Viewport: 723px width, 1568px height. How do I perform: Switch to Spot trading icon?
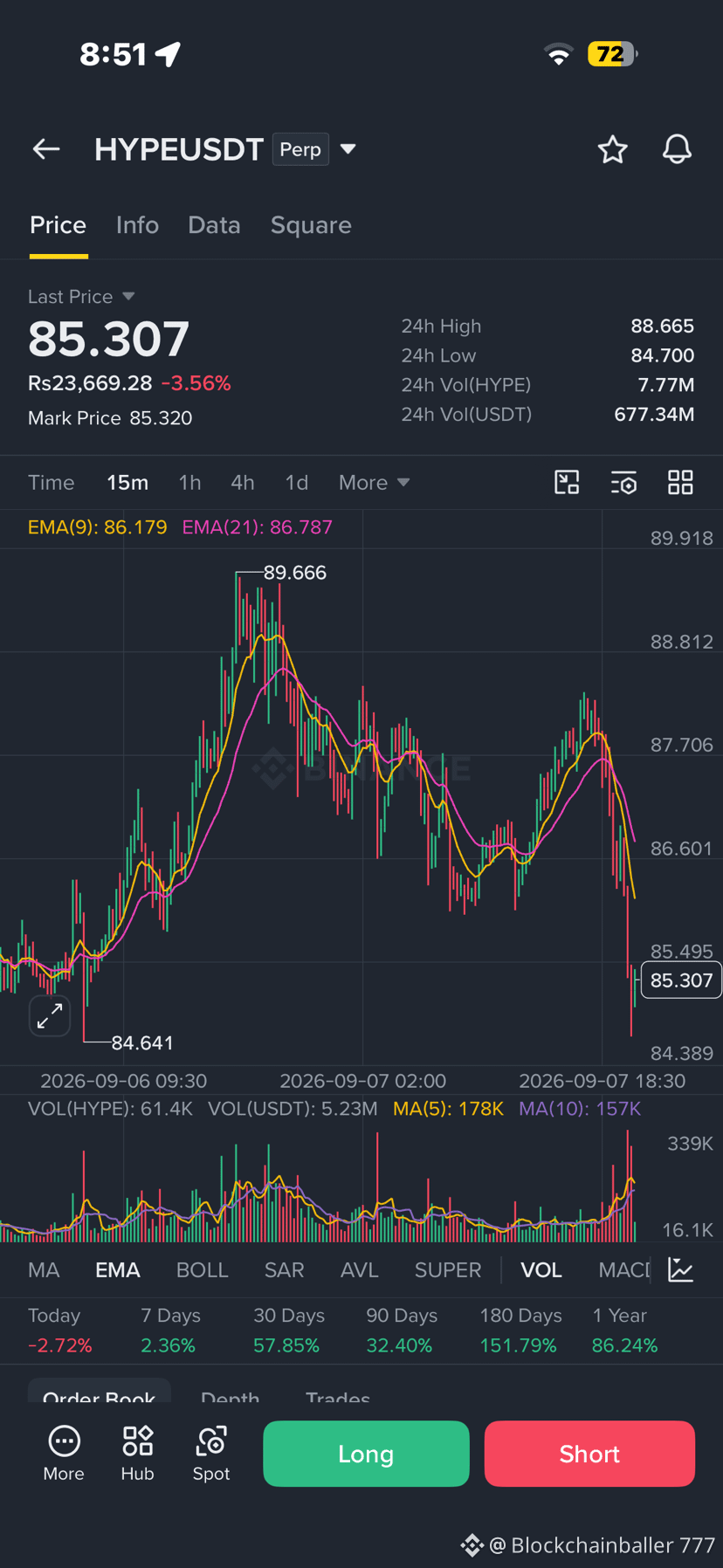(211, 1453)
